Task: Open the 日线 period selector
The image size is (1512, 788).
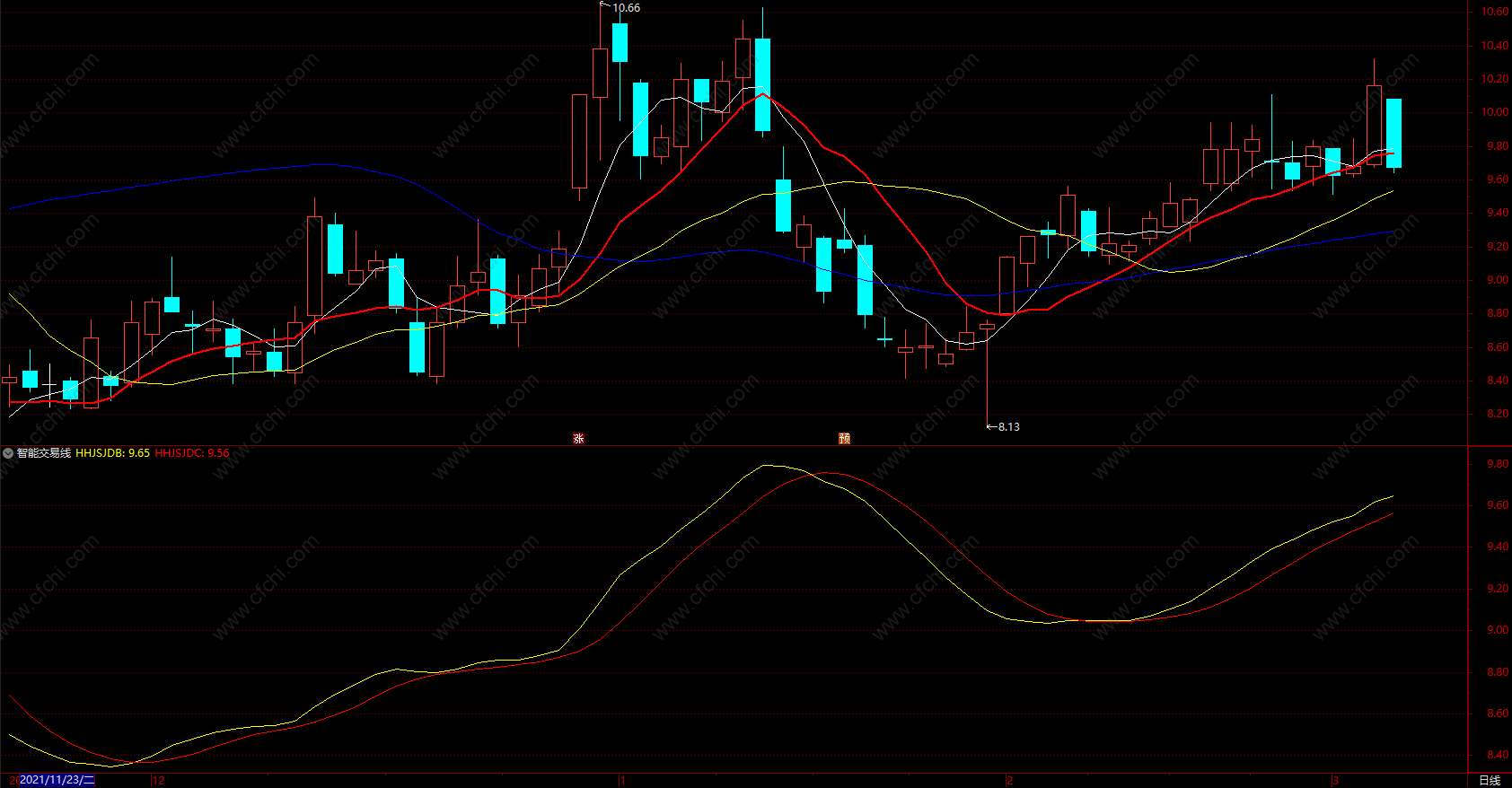Action: pos(1490,781)
